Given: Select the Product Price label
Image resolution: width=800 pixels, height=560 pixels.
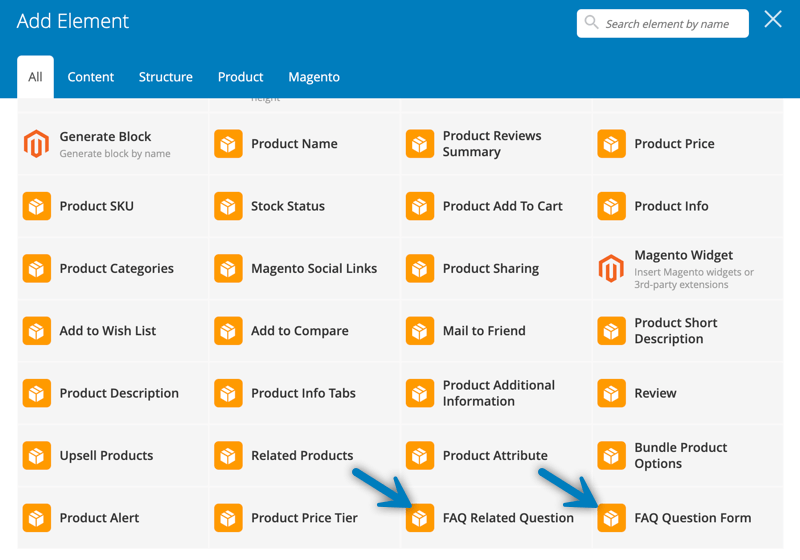Looking at the screenshot, I should click(674, 144).
